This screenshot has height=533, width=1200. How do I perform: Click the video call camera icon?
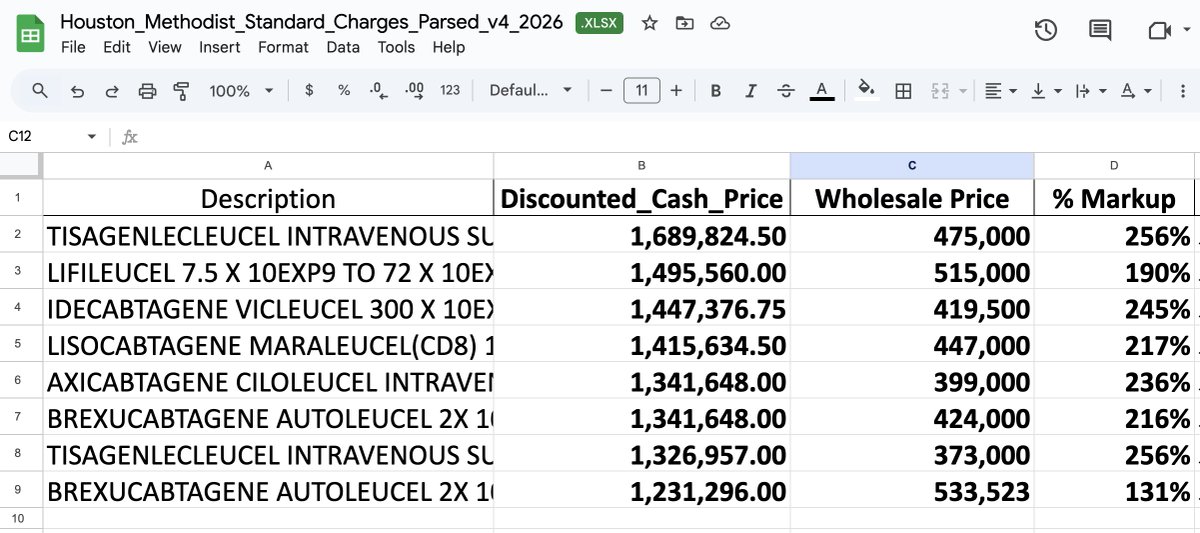(1159, 31)
